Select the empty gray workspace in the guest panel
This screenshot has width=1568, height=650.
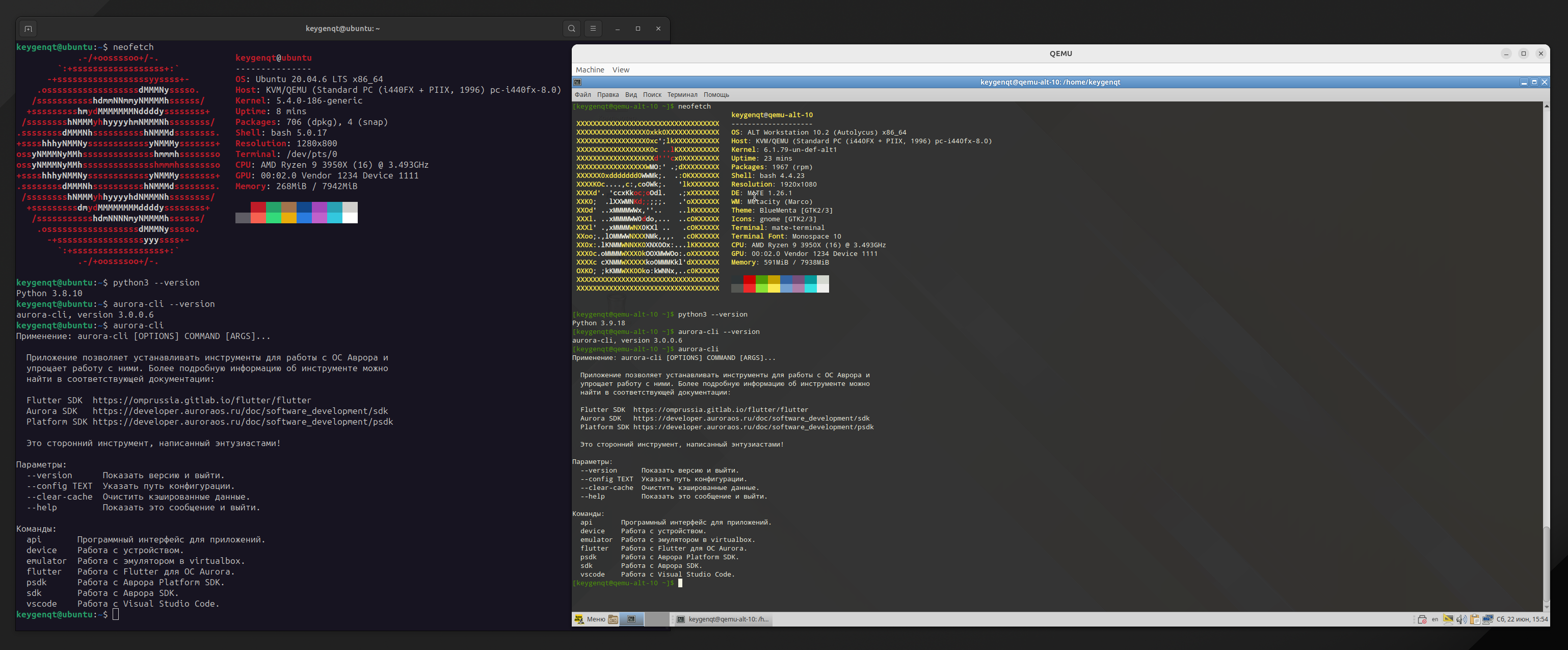click(657, 619)
